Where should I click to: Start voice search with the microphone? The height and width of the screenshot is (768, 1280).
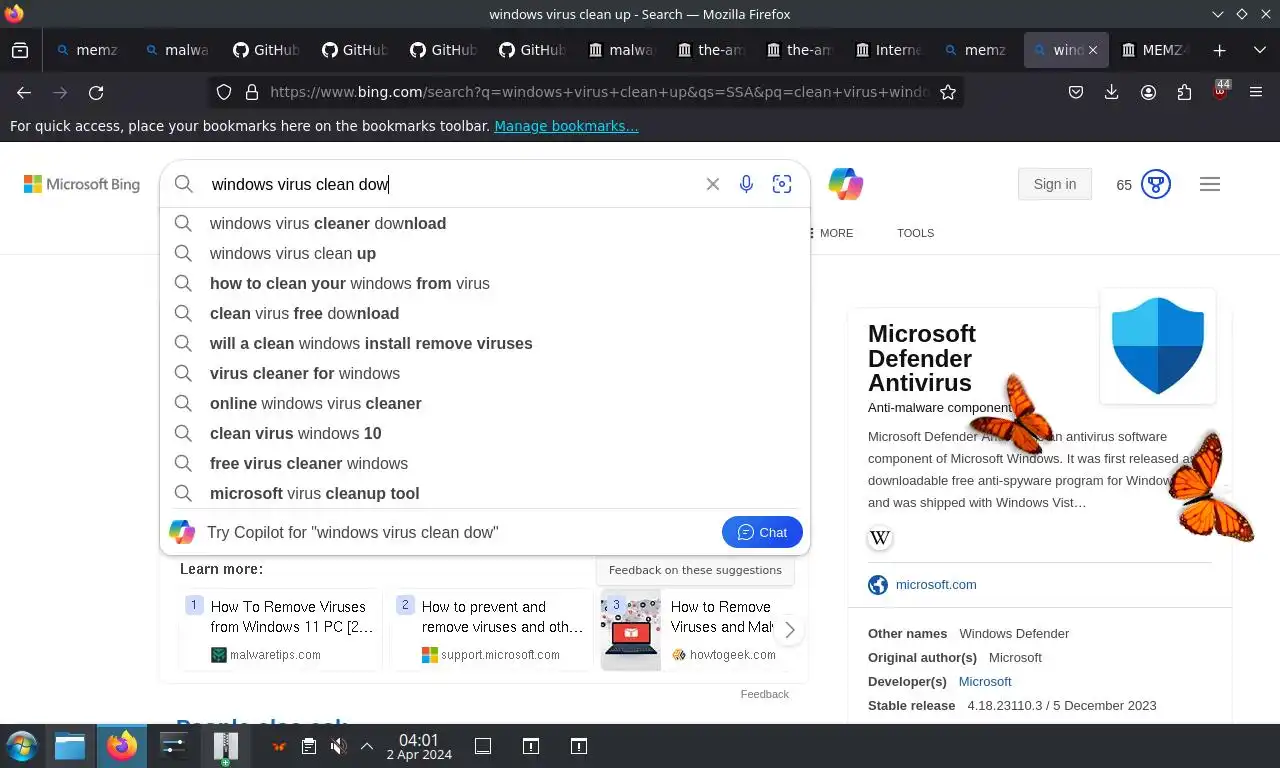tap(746, 184)
